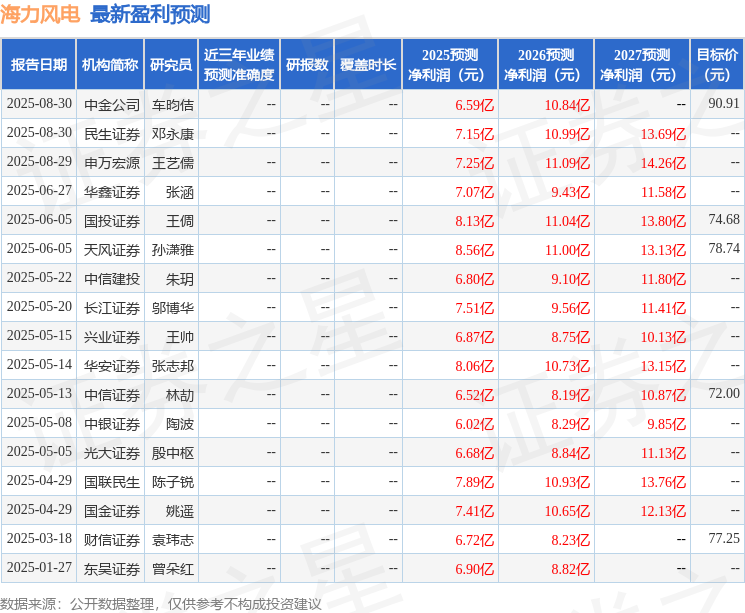The image size is (745, 613).
Task: Select institution 中信证券
Action: [112, 395]
